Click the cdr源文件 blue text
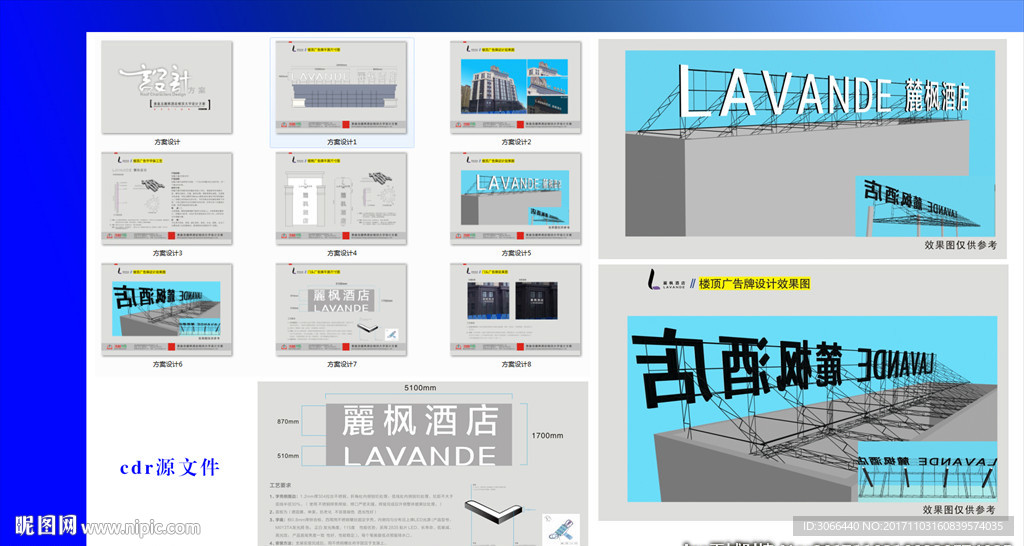Image resolution: width=1024 pixels, height=546 pixels. [170, 468]
